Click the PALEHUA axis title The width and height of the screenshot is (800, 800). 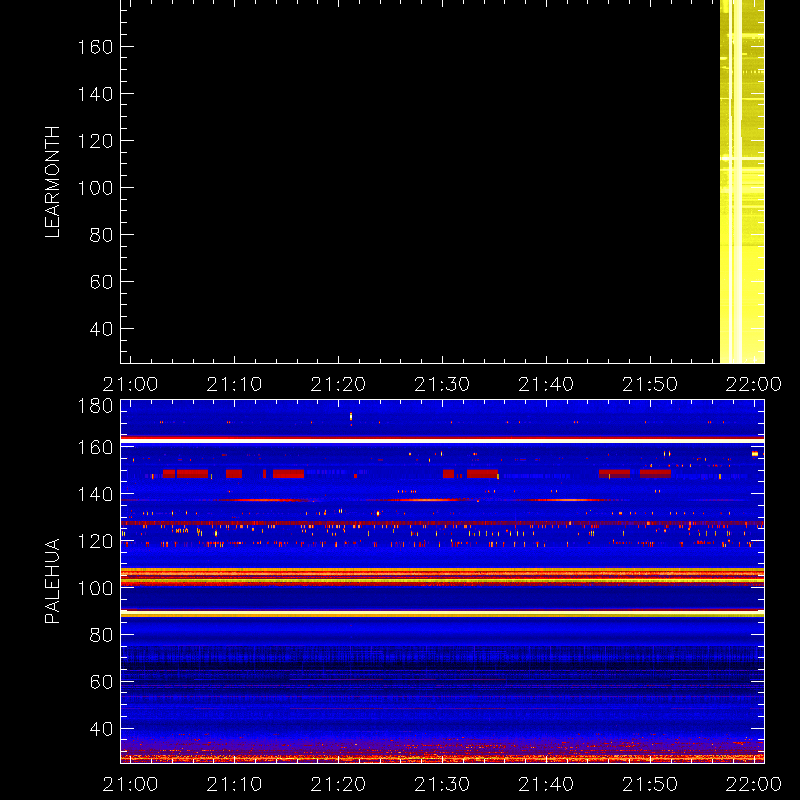[x=53, y=581]
